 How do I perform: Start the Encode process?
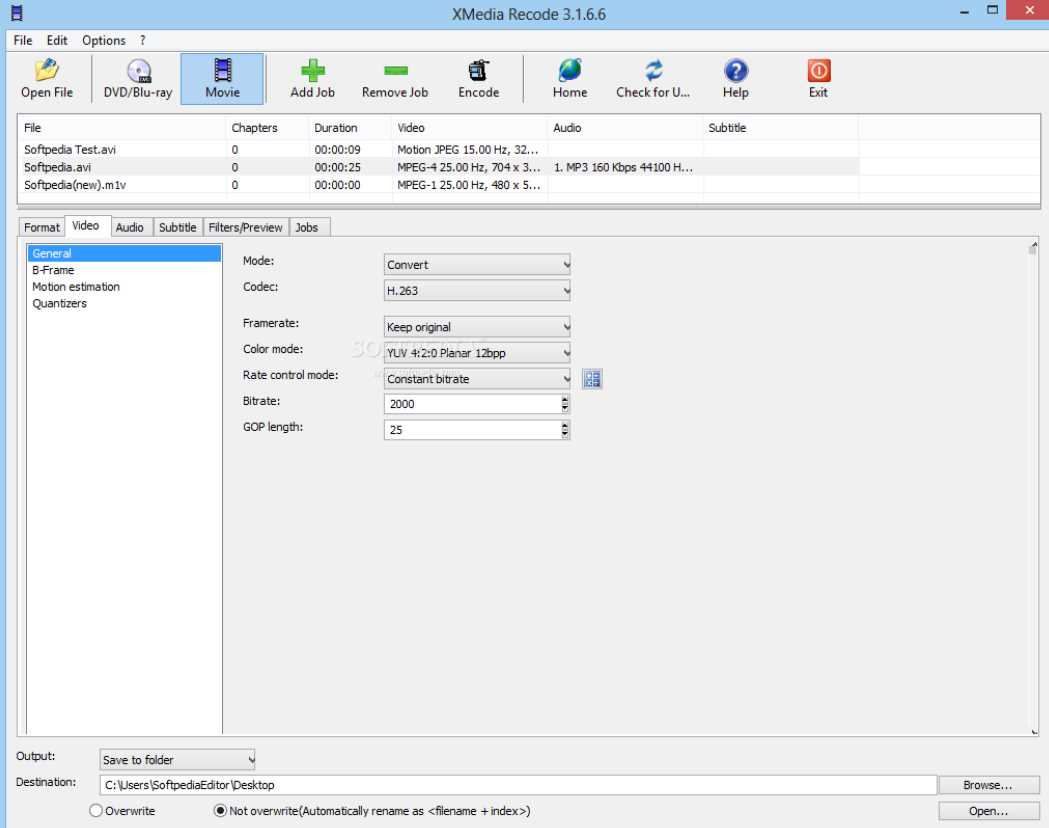pyautogui.click(x=478, y=79)
